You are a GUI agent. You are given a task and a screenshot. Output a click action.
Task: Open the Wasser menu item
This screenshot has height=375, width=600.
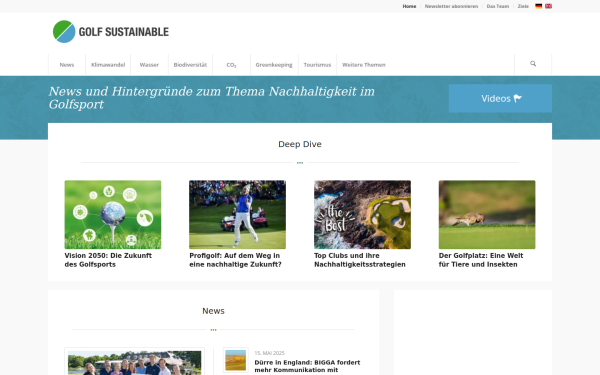(149, 65)
